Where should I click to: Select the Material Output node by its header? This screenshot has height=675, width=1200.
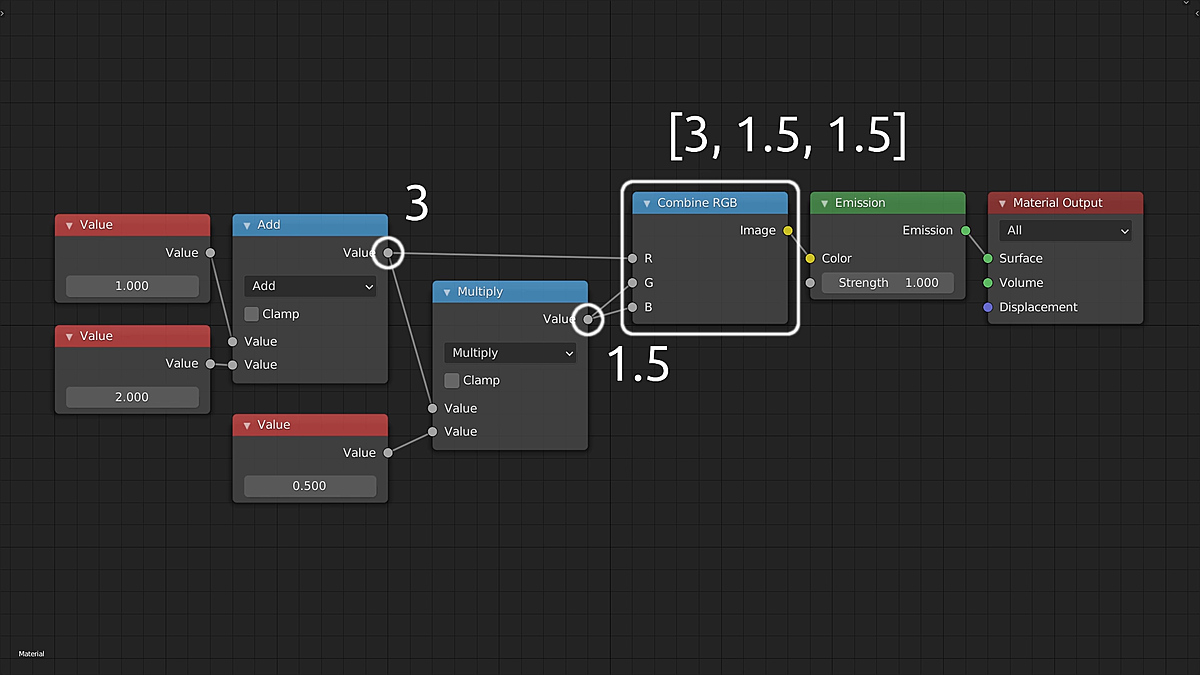(x=1065, y=203)
